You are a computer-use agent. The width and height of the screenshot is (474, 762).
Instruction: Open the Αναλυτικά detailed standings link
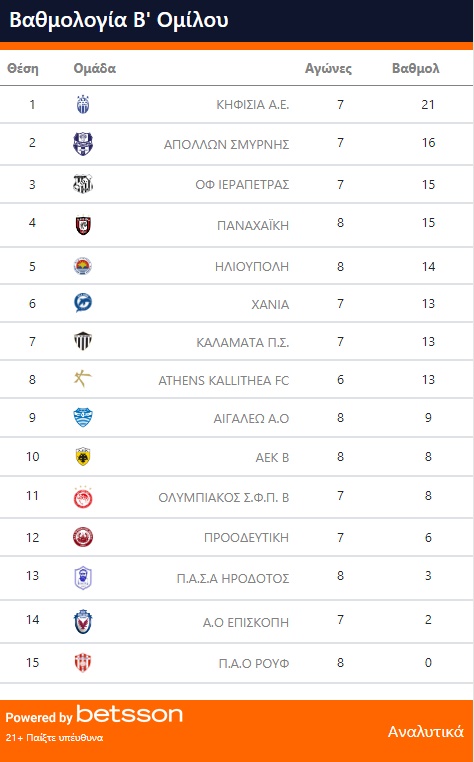(x=426, y=731)
